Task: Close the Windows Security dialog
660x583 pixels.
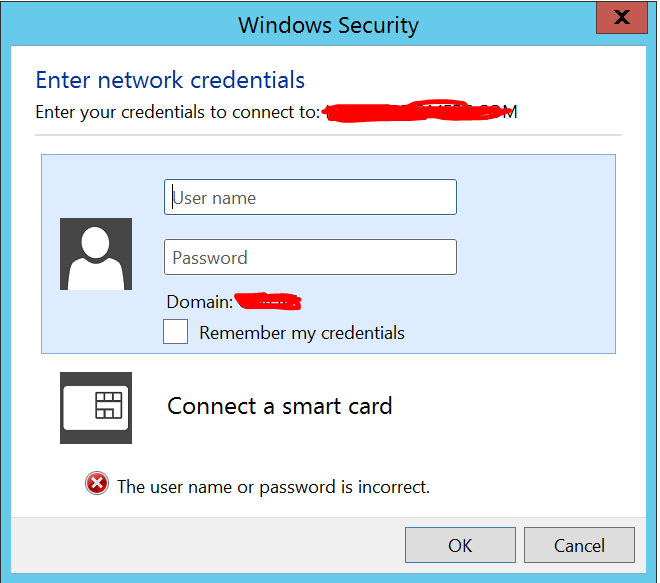Action: point(621,17)
